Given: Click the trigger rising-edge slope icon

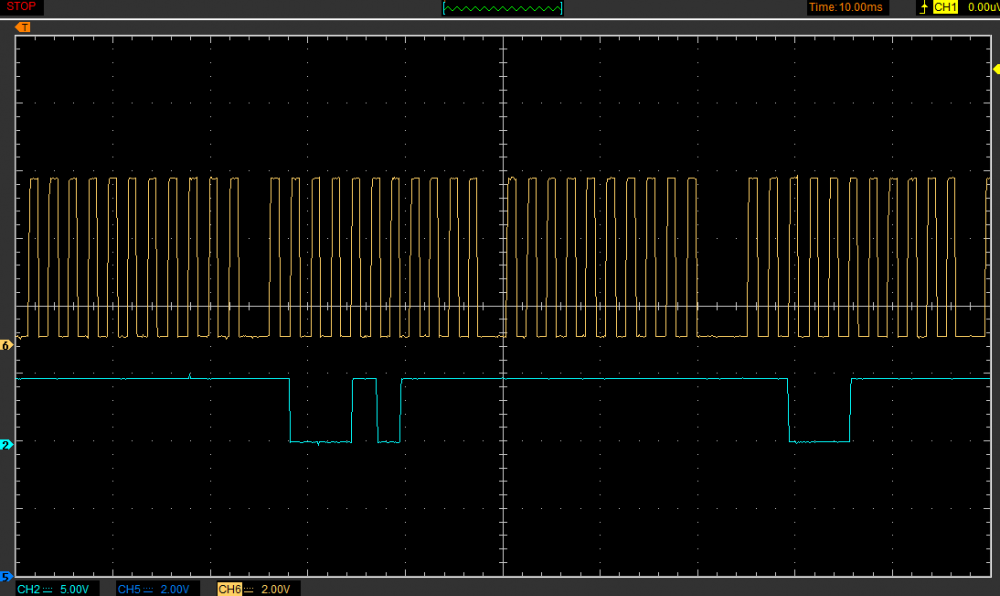Looking at the screenshot, I should pyautogui.click(x=922, y=8).
